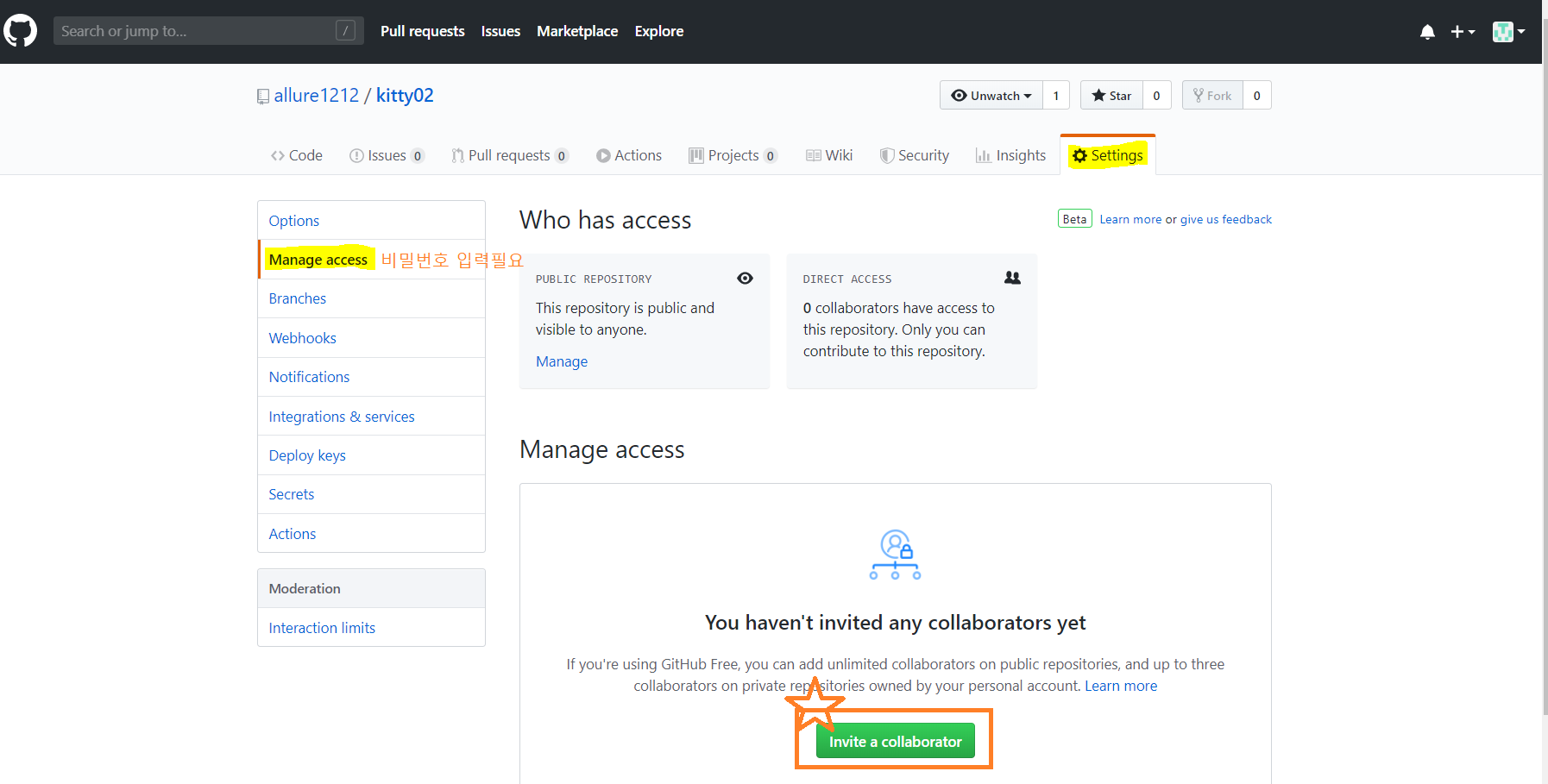Open the Actions tab
The image size is (1548, 784).
point(629,155)
